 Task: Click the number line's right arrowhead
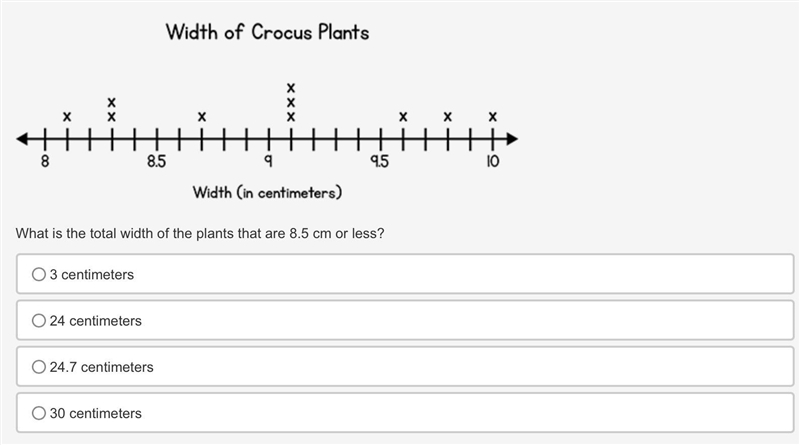(512, 139)
